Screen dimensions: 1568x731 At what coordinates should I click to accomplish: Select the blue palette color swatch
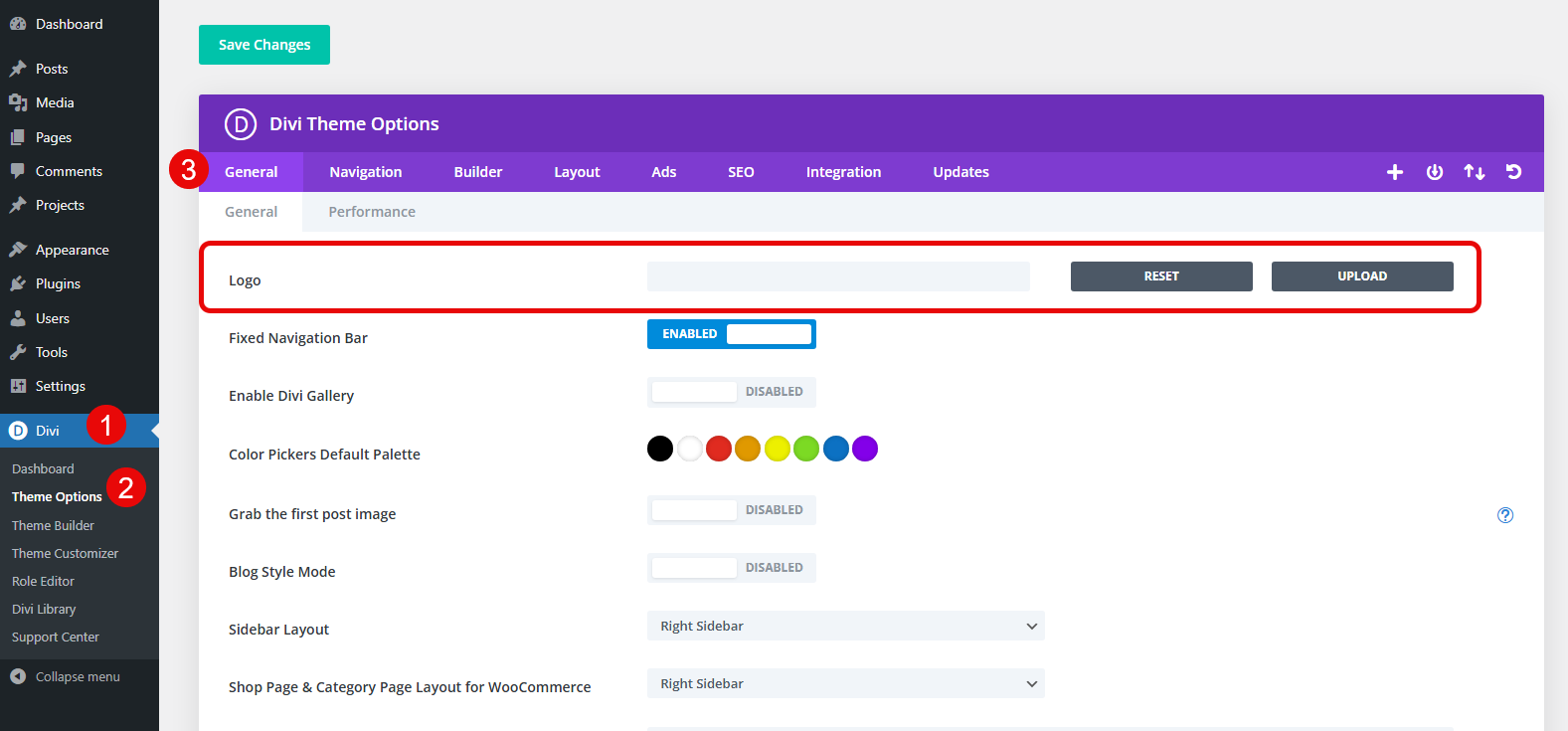coord(836,449)
